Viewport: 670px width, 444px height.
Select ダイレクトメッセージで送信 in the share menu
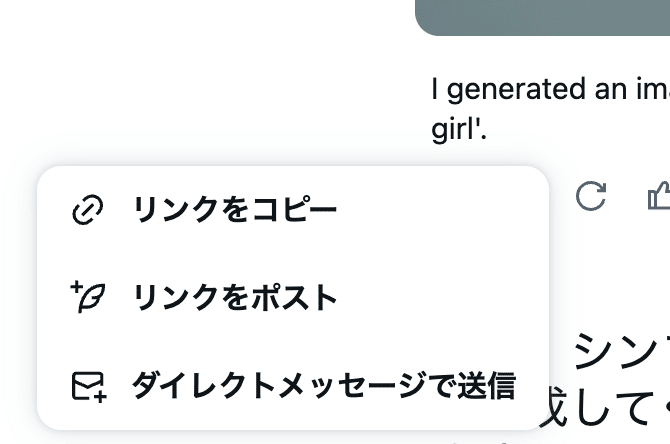coord(322,386)
